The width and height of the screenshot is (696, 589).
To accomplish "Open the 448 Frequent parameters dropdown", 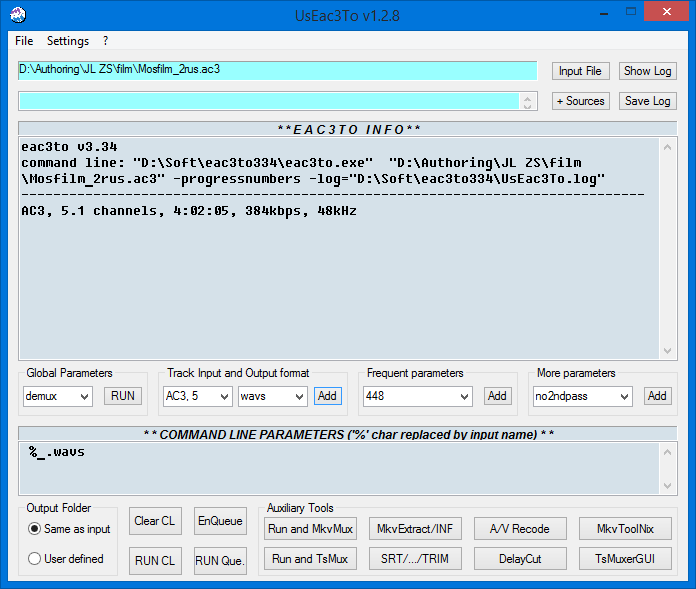I will pyautogui.click(x=418, y=396).
